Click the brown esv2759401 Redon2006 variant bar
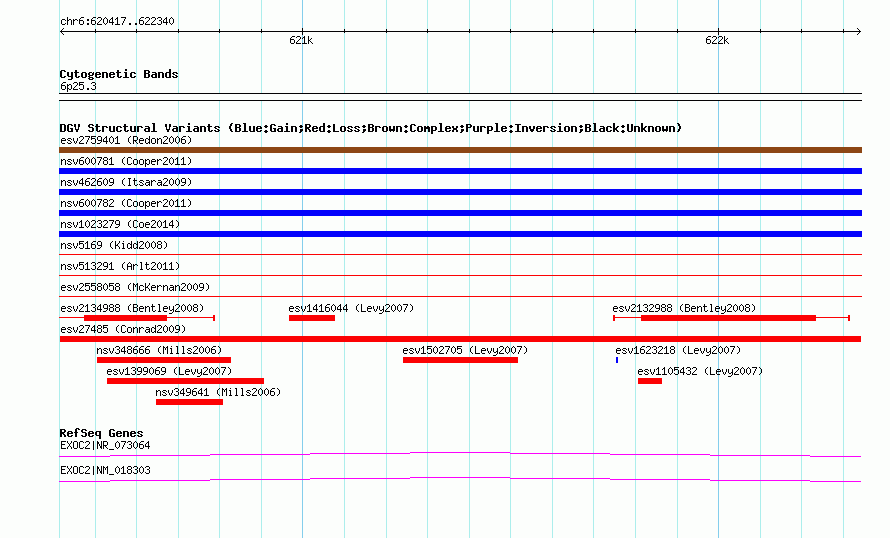This screenshot has height=538, width=890. coord(460,150)
